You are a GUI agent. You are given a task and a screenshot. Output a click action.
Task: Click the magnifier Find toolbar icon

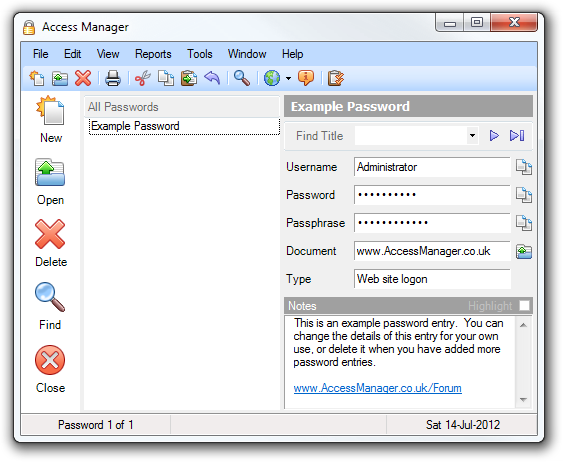coord(242,78)
